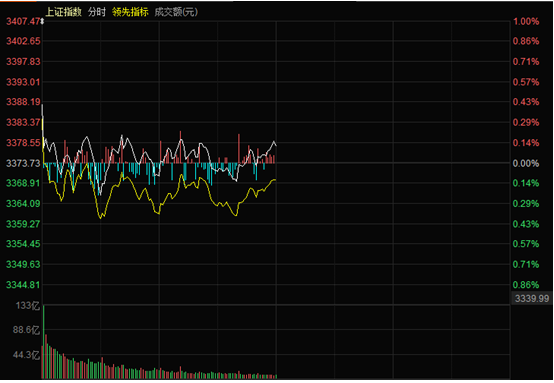
Task: Click the 1.00% top percentage label
Action: (526, 21)
